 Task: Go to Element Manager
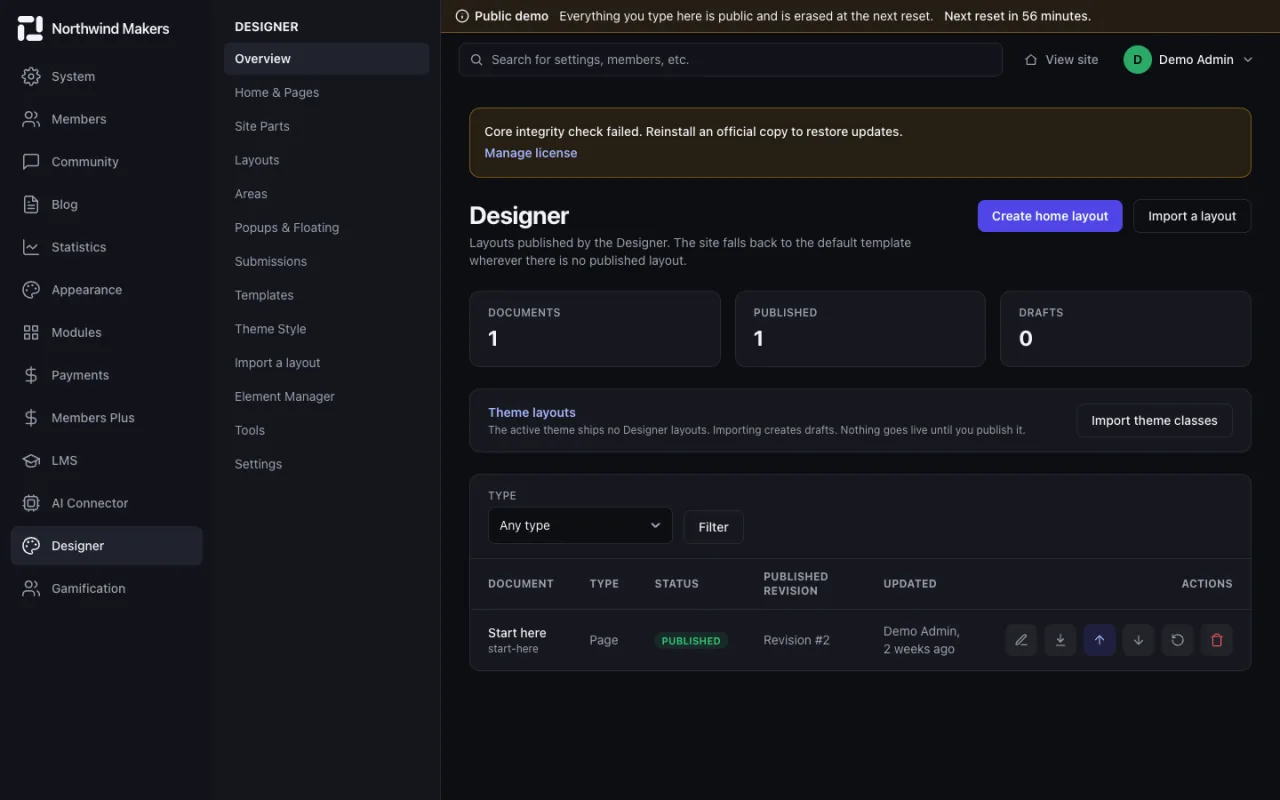tap(327, 397)
